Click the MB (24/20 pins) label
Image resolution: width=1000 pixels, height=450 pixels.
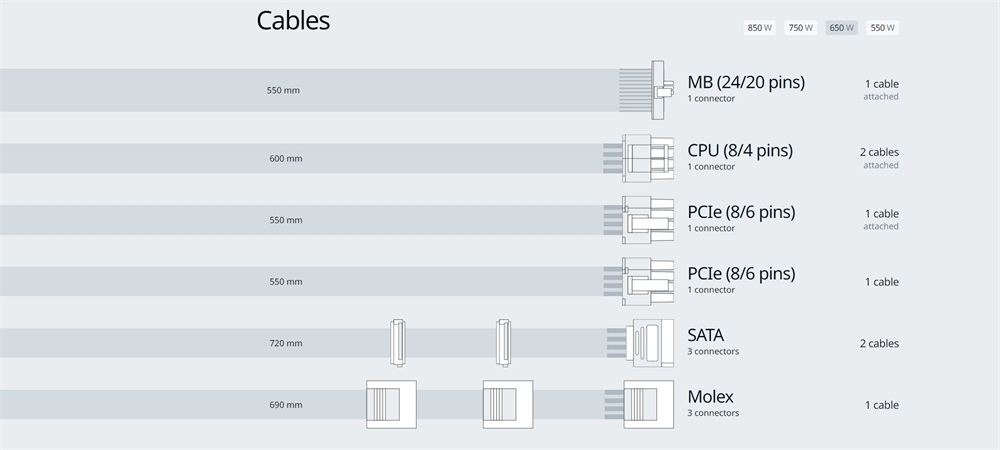point(746,82)
